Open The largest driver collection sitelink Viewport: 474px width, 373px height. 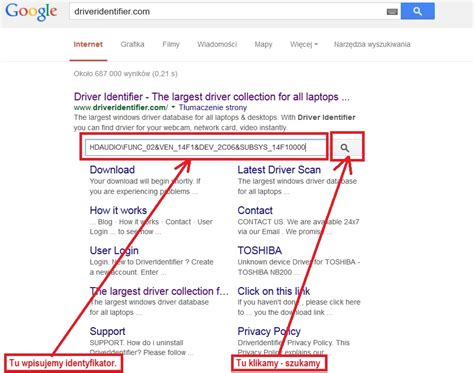coord(159,291)
